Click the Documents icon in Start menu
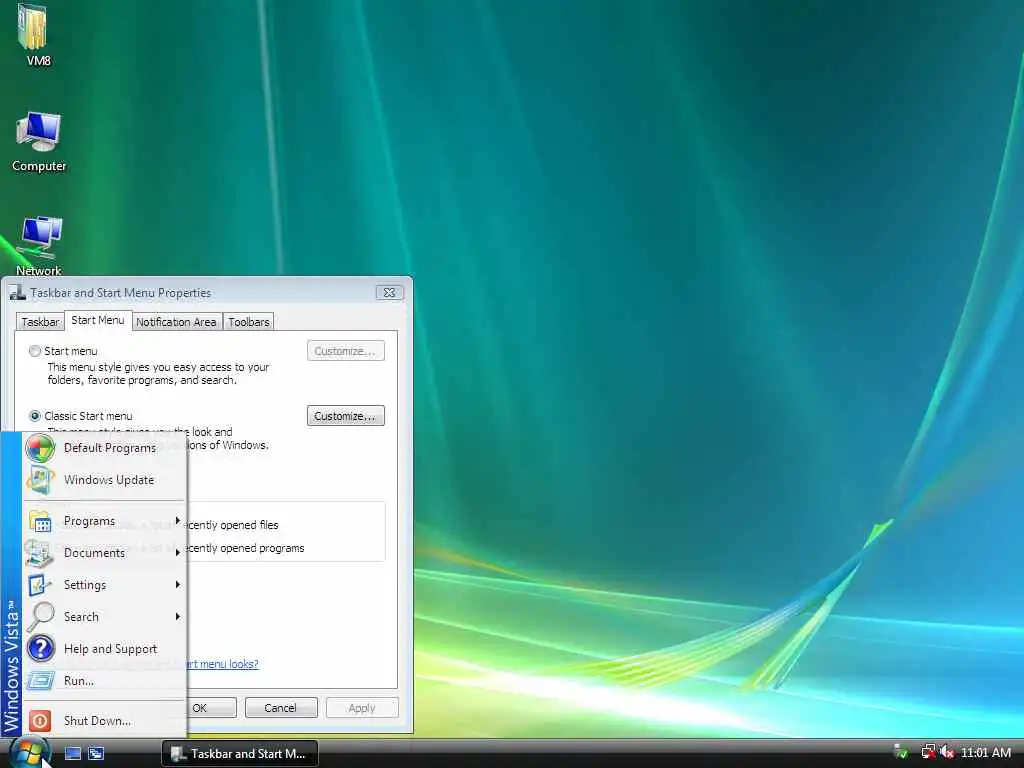This screenshot has width=1024, height=768. pyautogui.click(x=39, y=553)
